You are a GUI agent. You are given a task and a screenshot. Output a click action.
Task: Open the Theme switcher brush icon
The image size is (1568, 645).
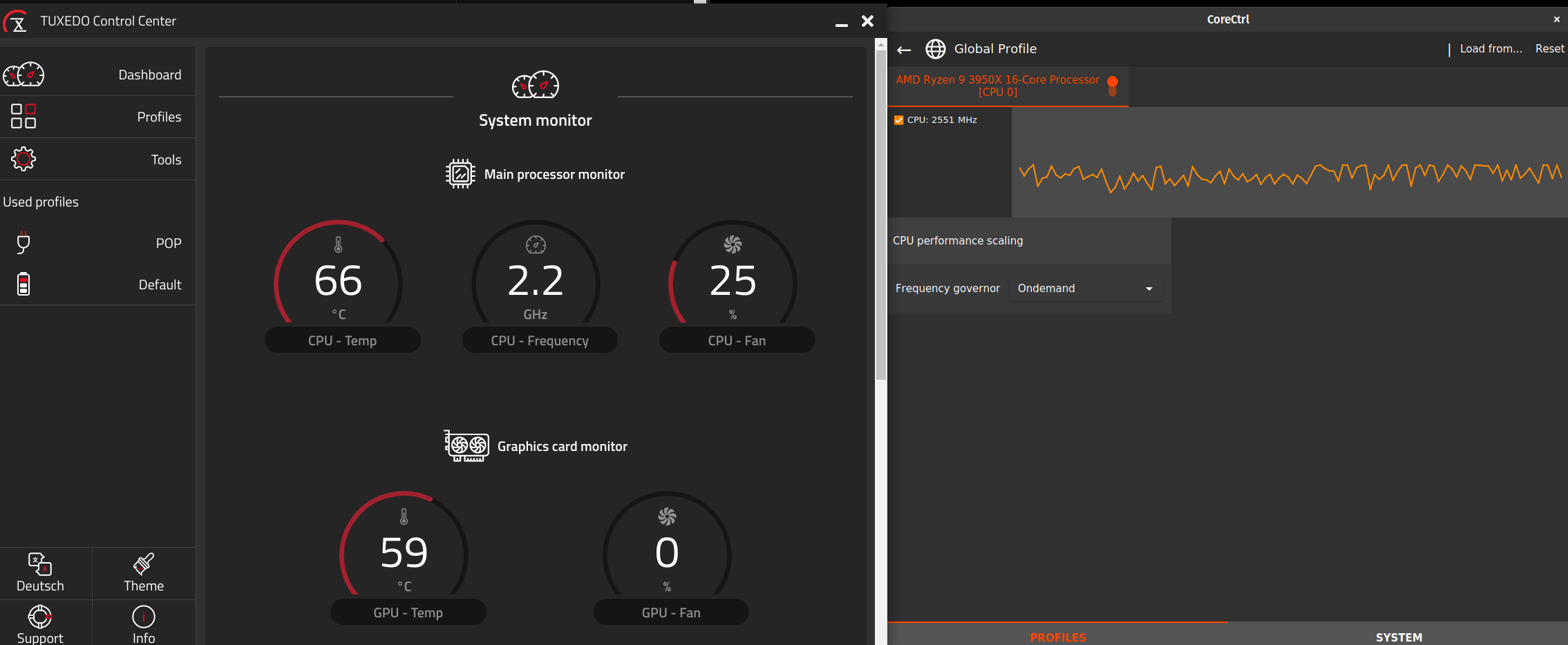pyautogui.click(x=143, y=565)
